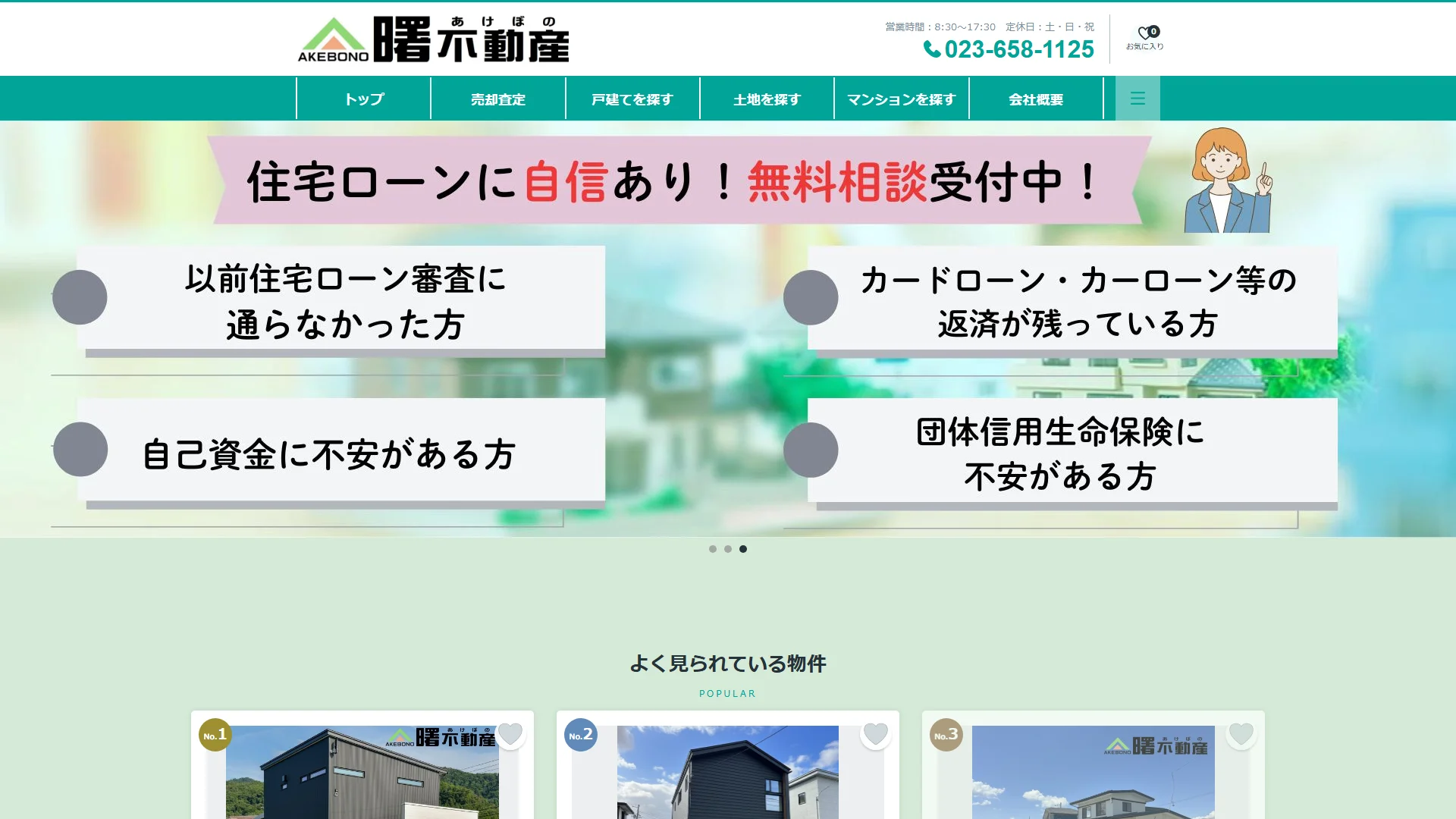
Task: Select the second carousel dot
Action: [x=728, y=549]
